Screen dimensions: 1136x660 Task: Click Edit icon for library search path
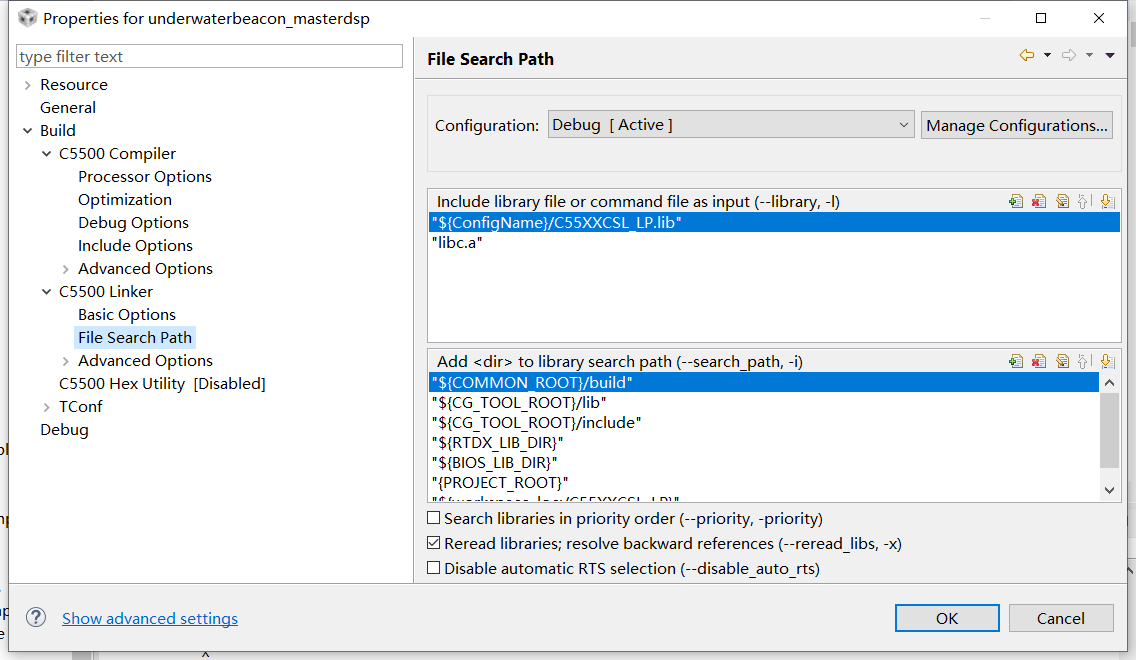(1062, 361)
